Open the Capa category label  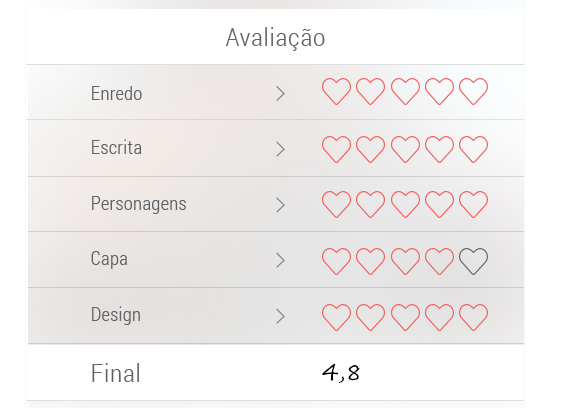[109, 259]
